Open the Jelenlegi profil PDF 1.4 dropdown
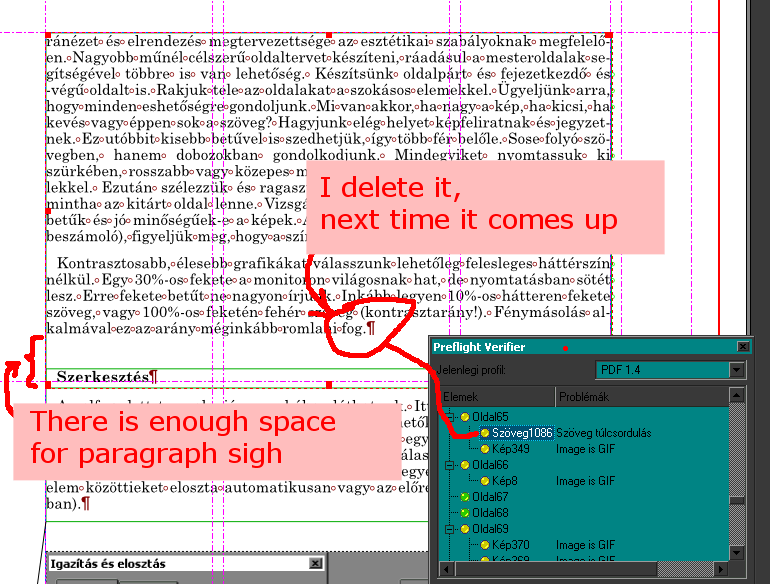The width and height of the screenshot is (770, 584). (x=737, y=370)
